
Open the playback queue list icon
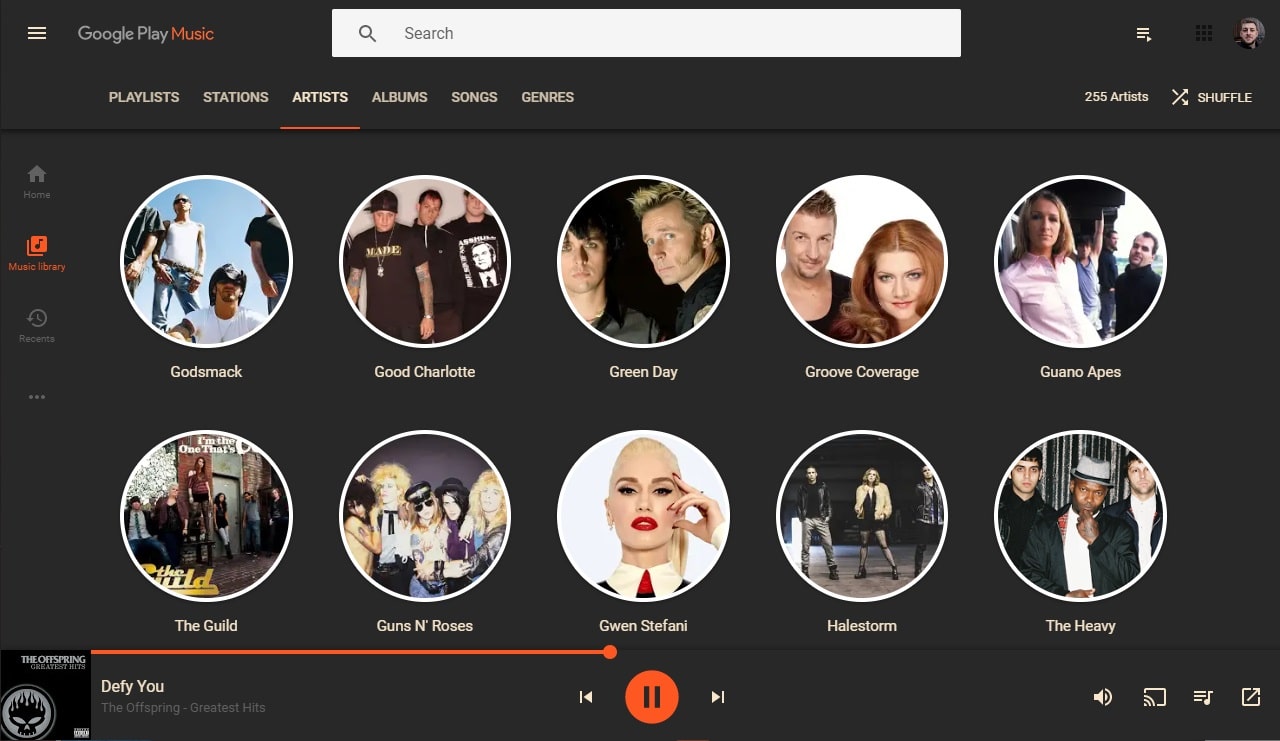pyautogui.click(x=1203, y=697)
